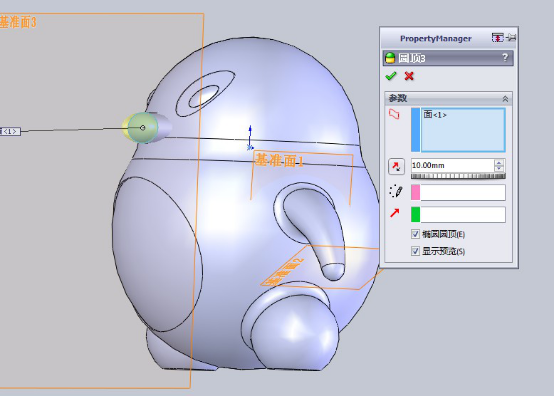Increase dome distance with up spinner arrow

pos(499,162)
